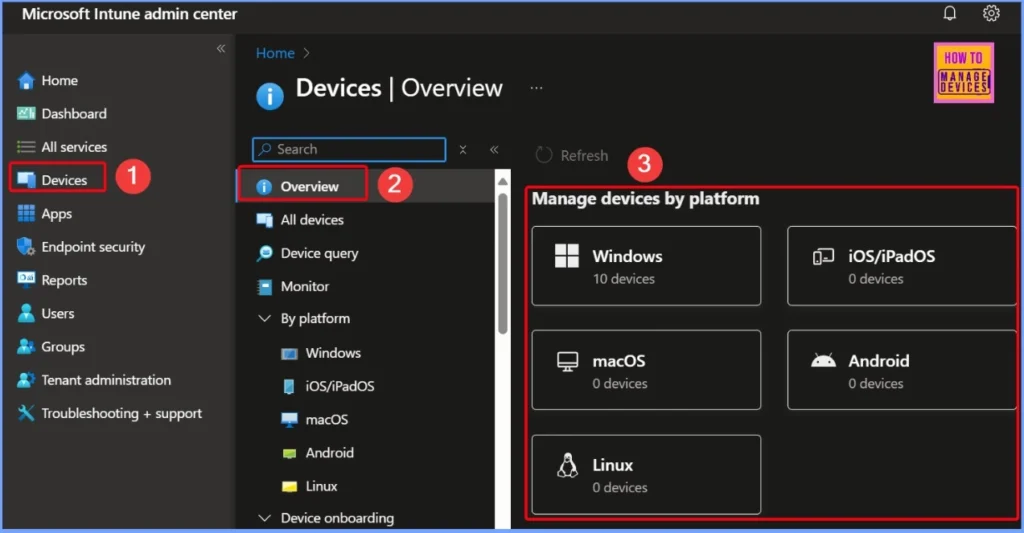Viewport: 1024px width, 533px height.
Task: Click the Home breadcrumb link
Action: coord(275,54)
